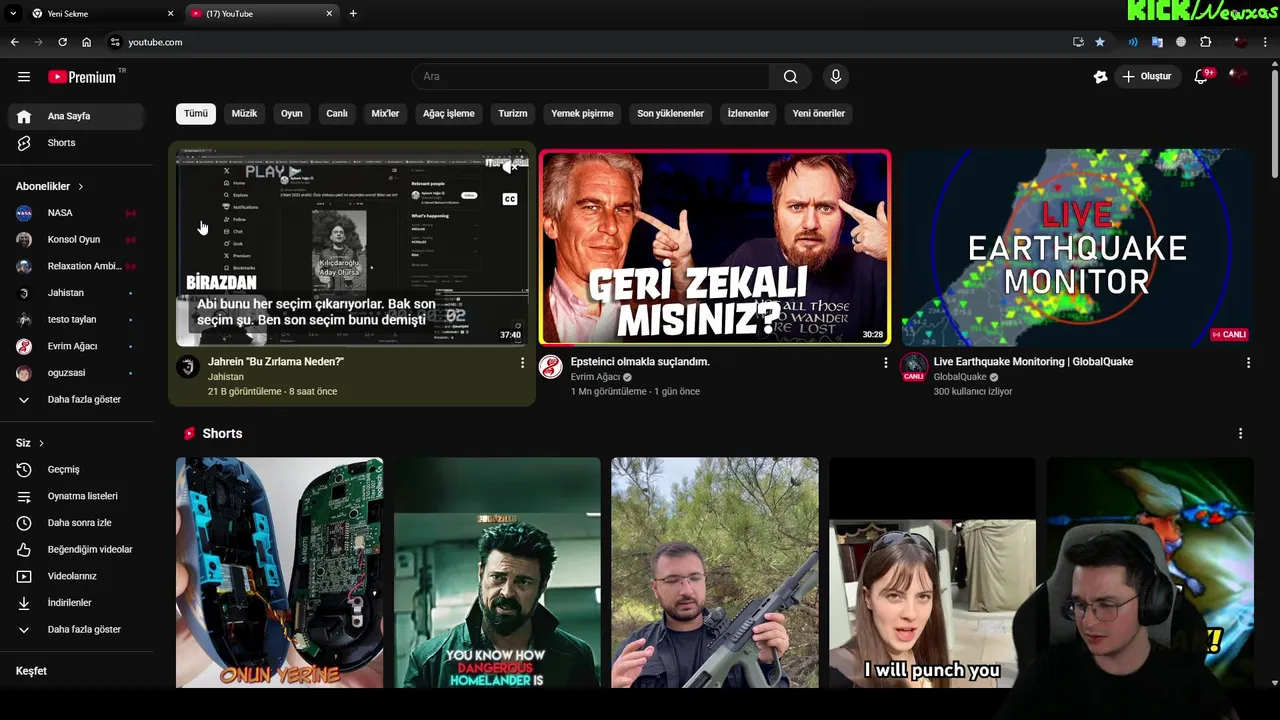
Task: Open Shorts from the left sidebar
Action: [x=76, y=143]
